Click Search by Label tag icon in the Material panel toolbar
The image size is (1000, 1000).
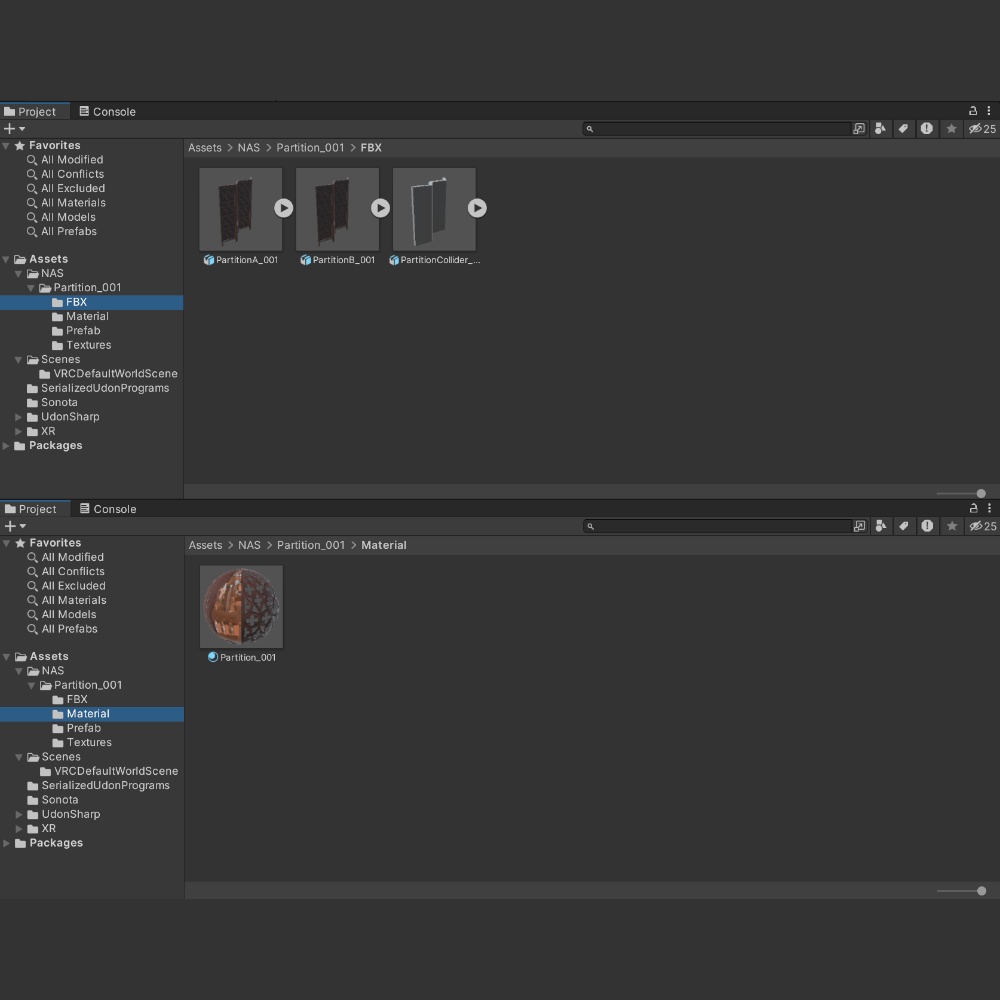(x=904, y=526)
